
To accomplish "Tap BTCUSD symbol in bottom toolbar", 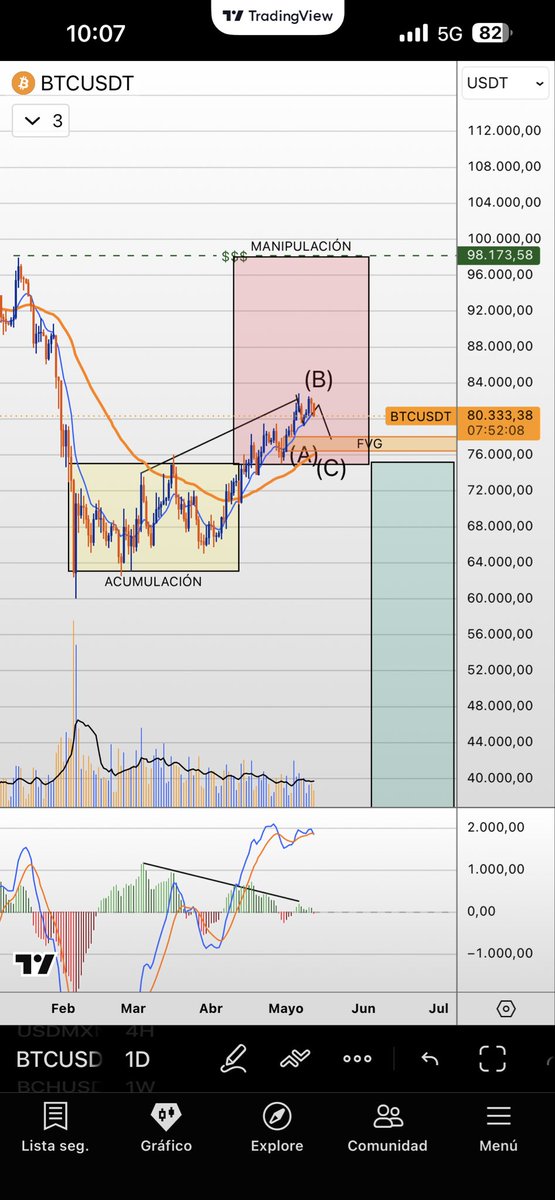I will click(59, 1060).
